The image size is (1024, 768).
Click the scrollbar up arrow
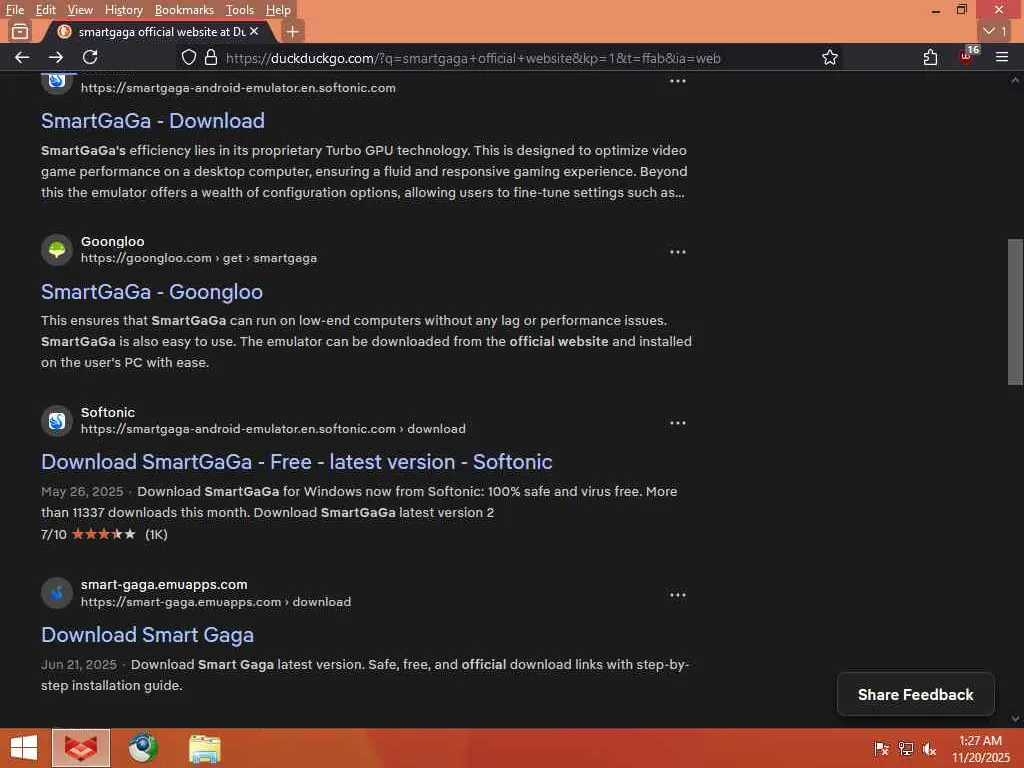pyautogui.click(x=1015, y=80)
